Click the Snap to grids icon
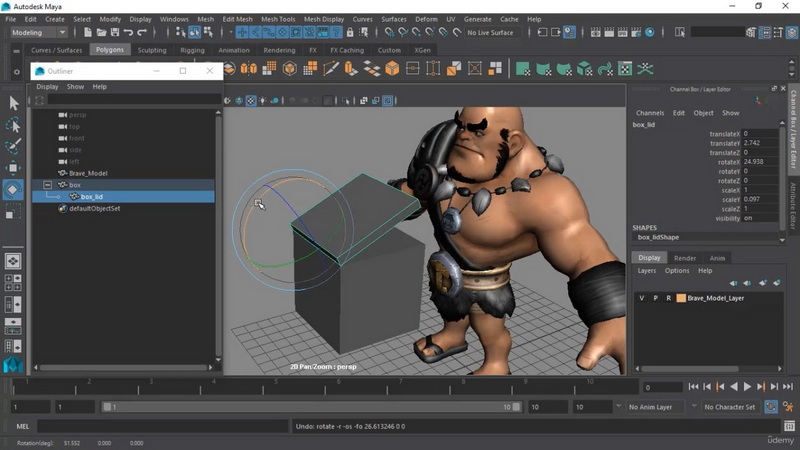The width and height of the screenshot is (800, 450). click(389, 32)
